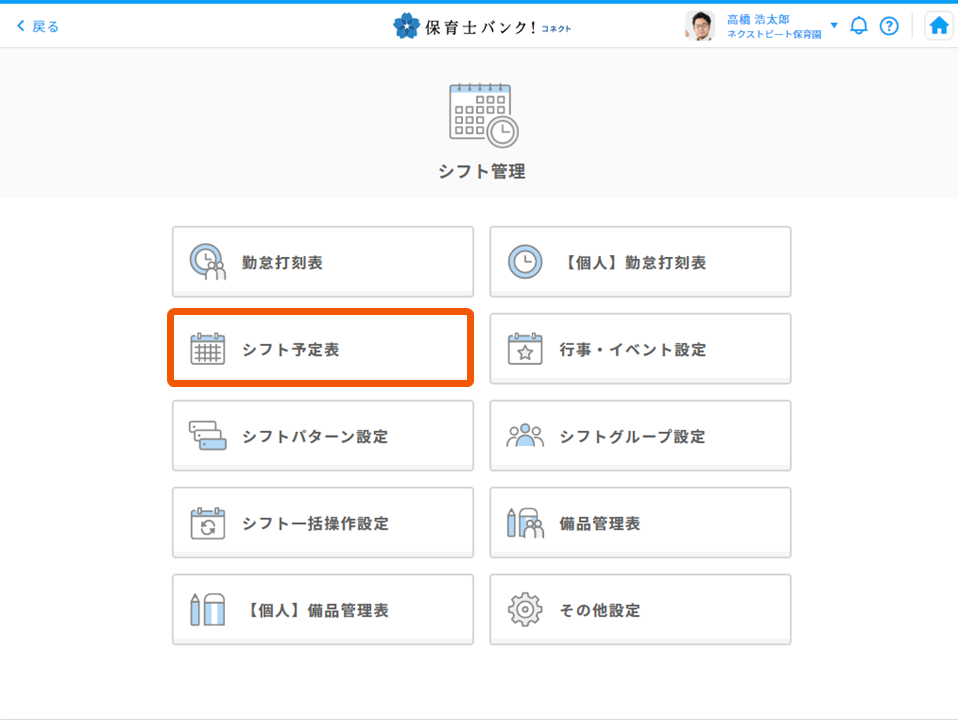The width and height of the screenshot is (965, 720).
Task: Click the 勤怠打刻表 clock with people icon
Action: [208, 262]
